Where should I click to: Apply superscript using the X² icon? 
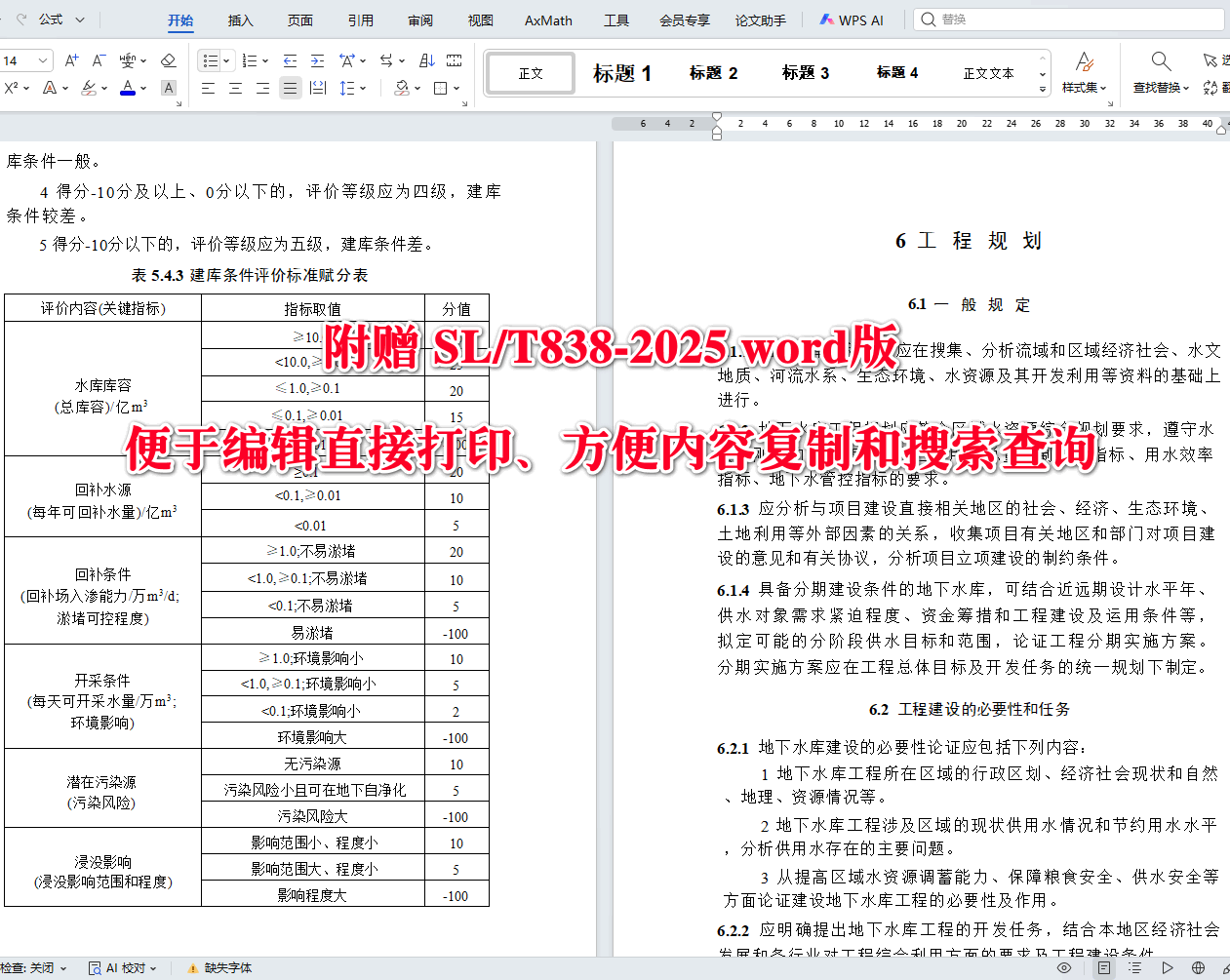coord(11,87)
